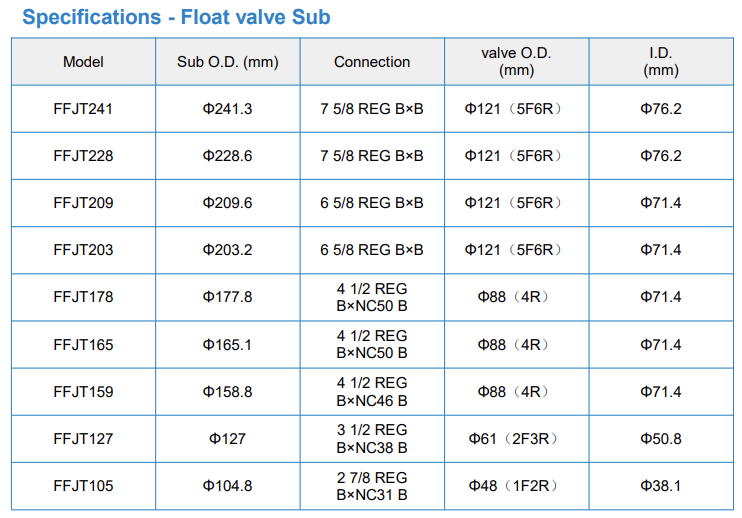Click the Φ209.6 Sub O.D. cell
742x518 pixels.
[228, 203]
